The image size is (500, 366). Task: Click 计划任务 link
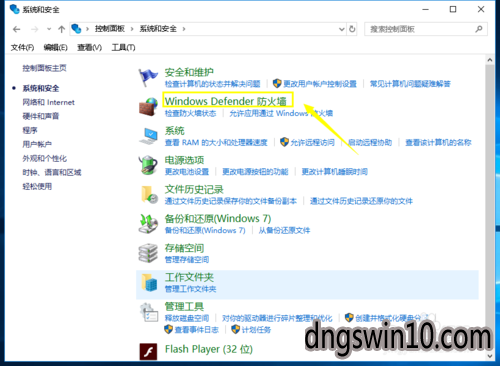256,330
